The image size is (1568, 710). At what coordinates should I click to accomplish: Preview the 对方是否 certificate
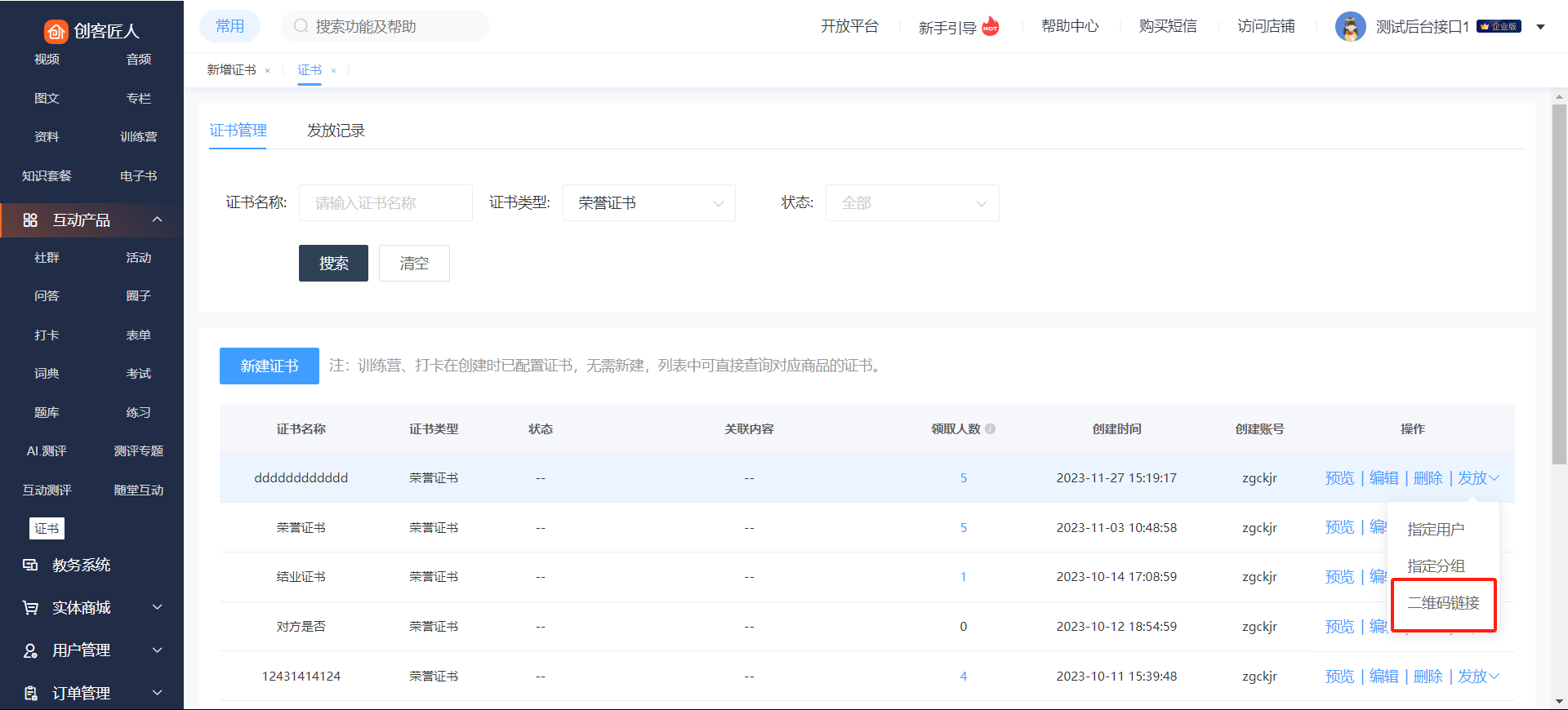point(1339,627)
